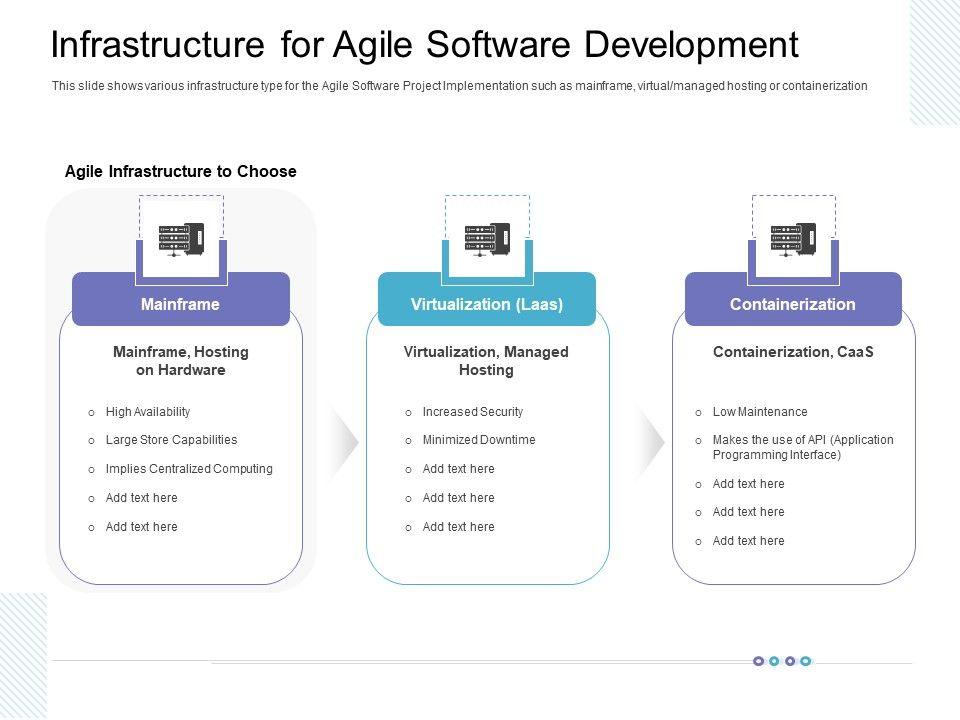Click the last teal dot in footer
Screen dimensions: 960x720
[805, 661]
